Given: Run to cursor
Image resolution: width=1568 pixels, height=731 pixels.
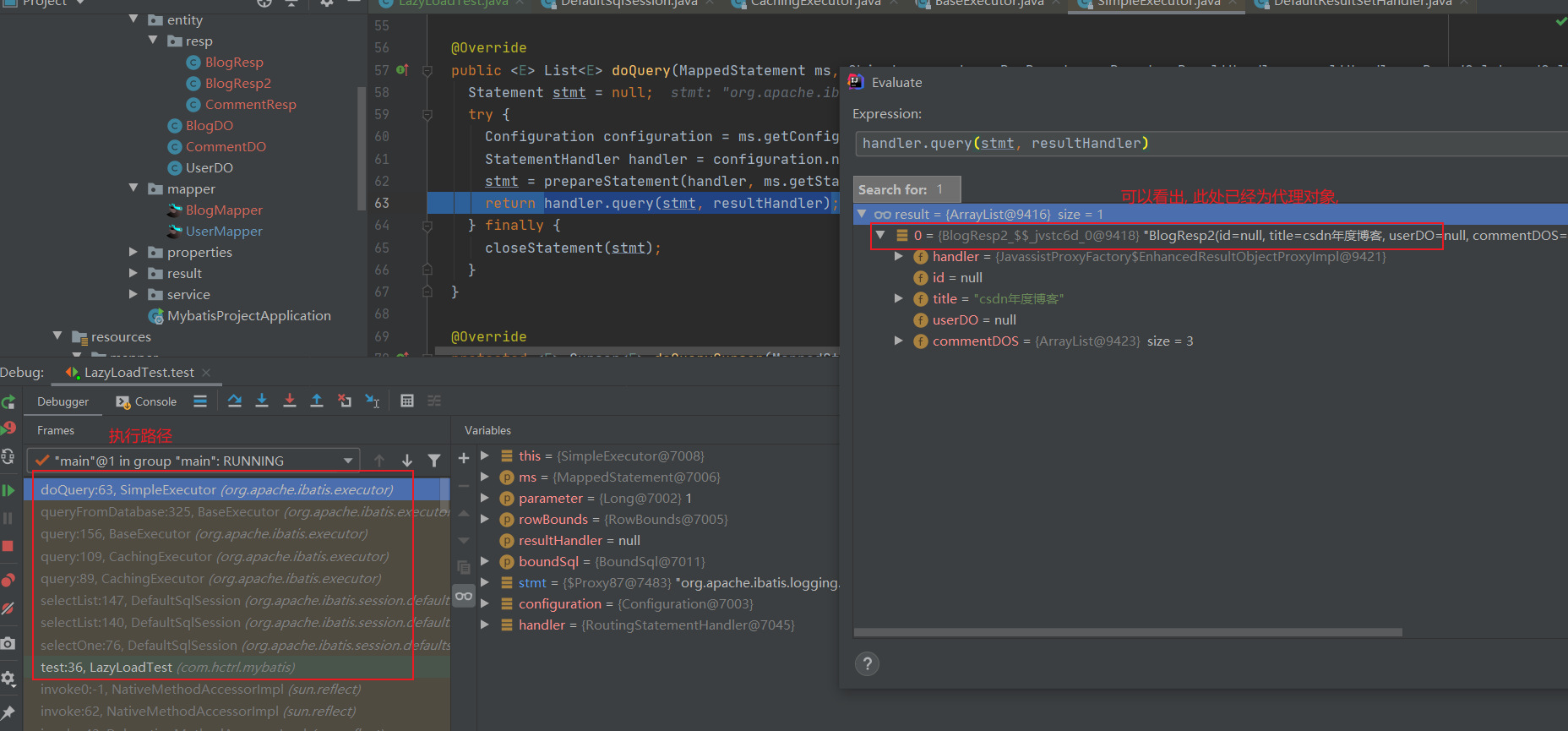Looking at the screenshot, I should tap(373, 401).
